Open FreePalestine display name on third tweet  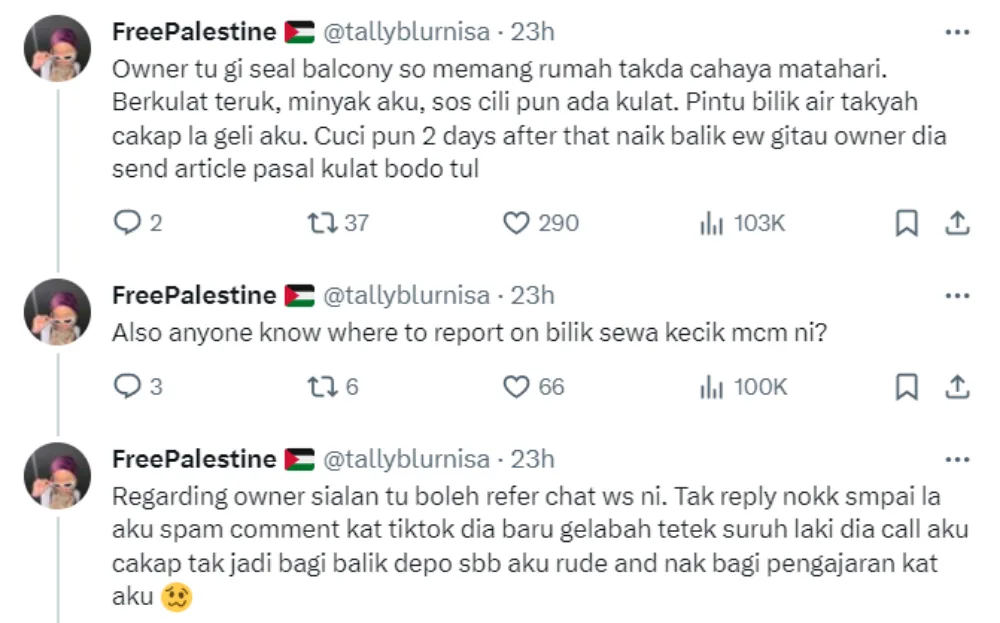(x=194, y=459)
